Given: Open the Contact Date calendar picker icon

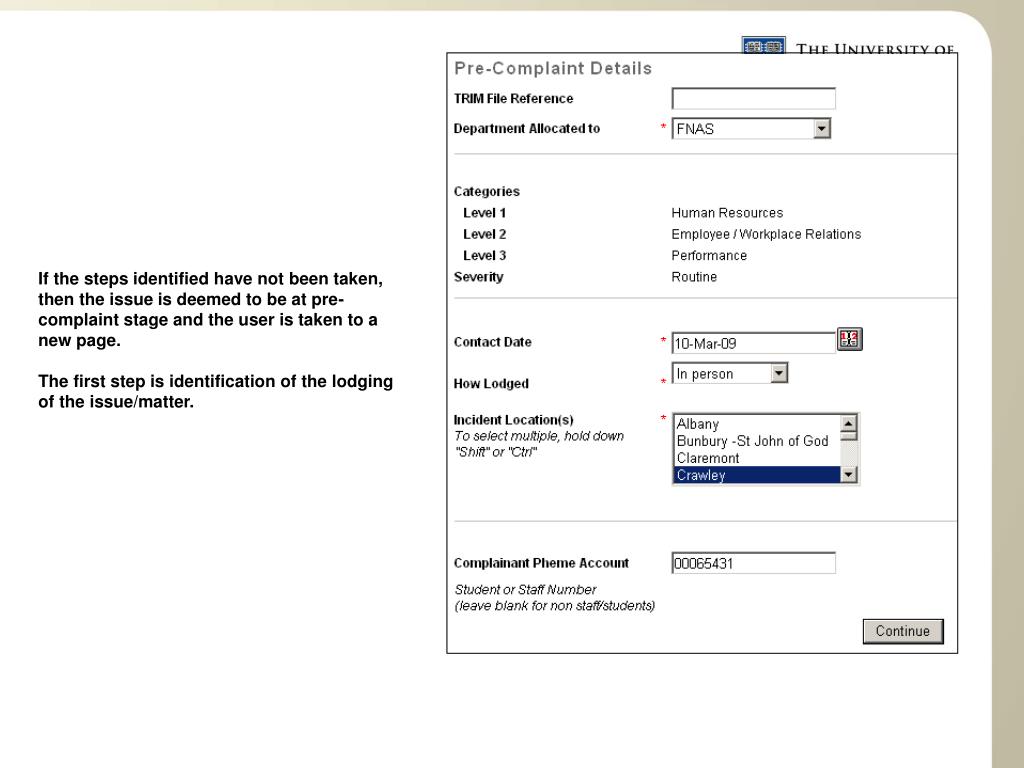Looking at the screenshot, I should click(x=850, y=339).
